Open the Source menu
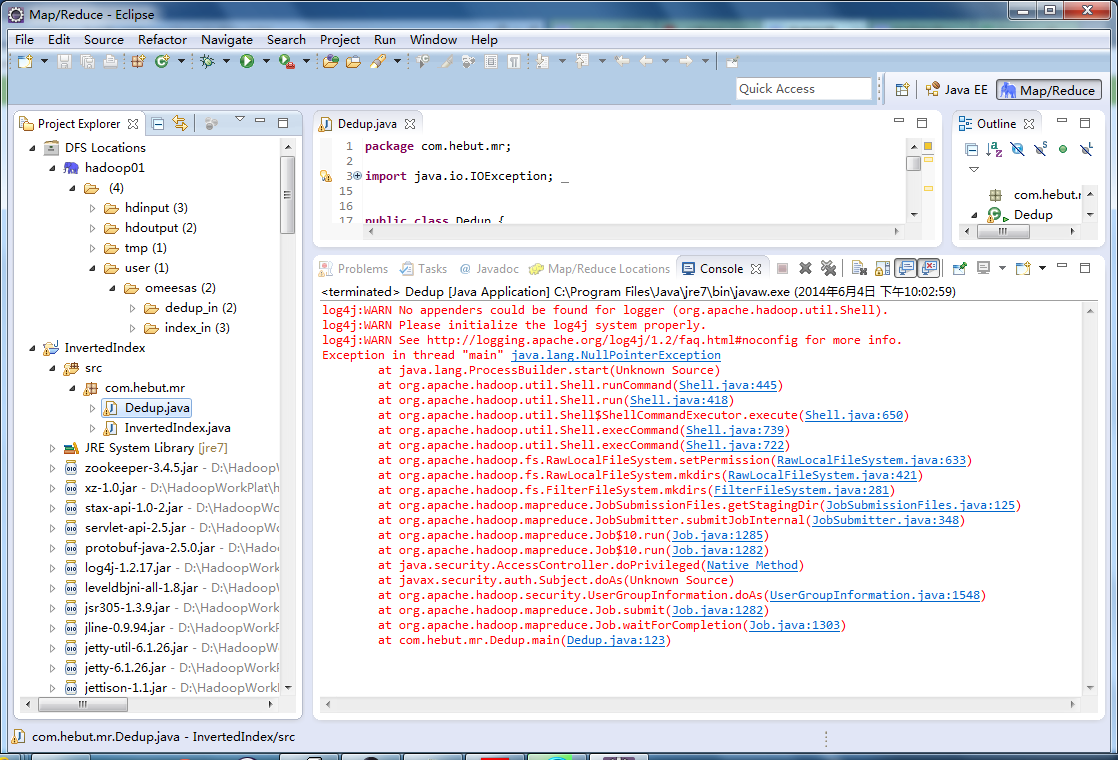The image size is (1118, 760). pos(103,40)
